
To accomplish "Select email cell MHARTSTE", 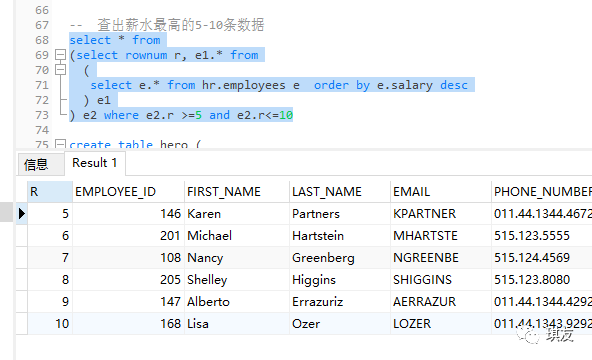I will click(441, 236).
